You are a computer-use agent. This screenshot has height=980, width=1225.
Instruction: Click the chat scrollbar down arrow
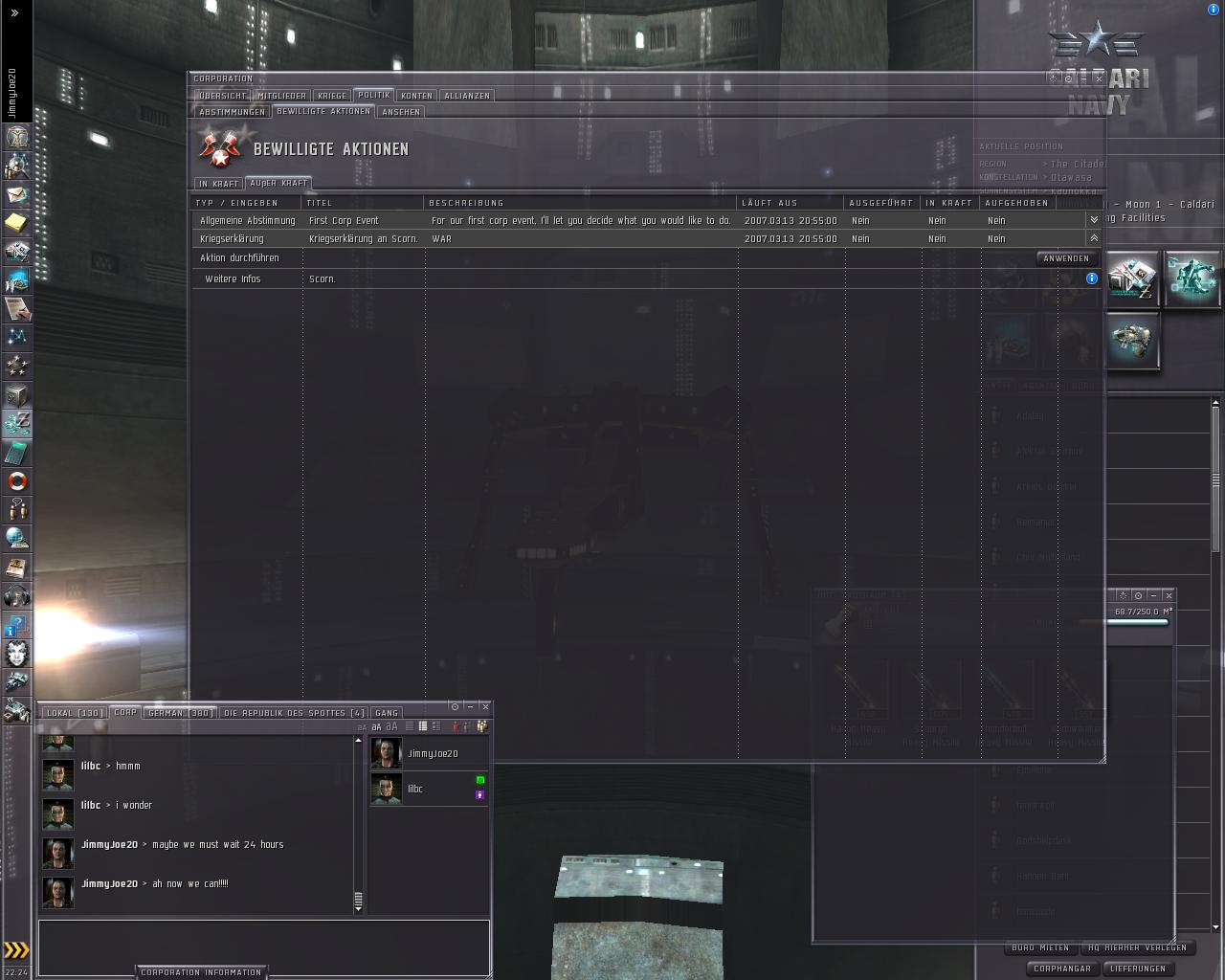point(359,909)
